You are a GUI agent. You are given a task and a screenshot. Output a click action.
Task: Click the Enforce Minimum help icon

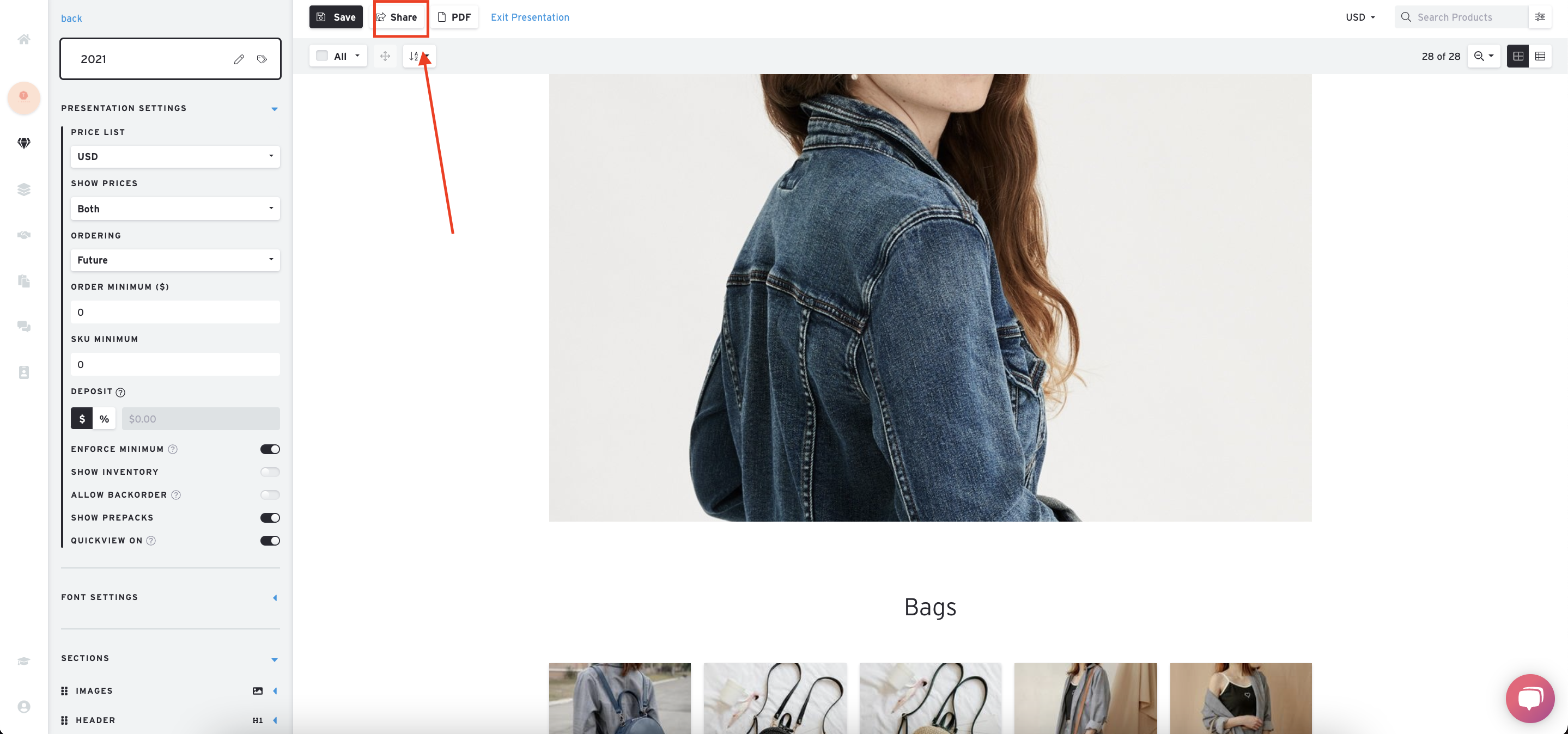click(x=173, y=449)
